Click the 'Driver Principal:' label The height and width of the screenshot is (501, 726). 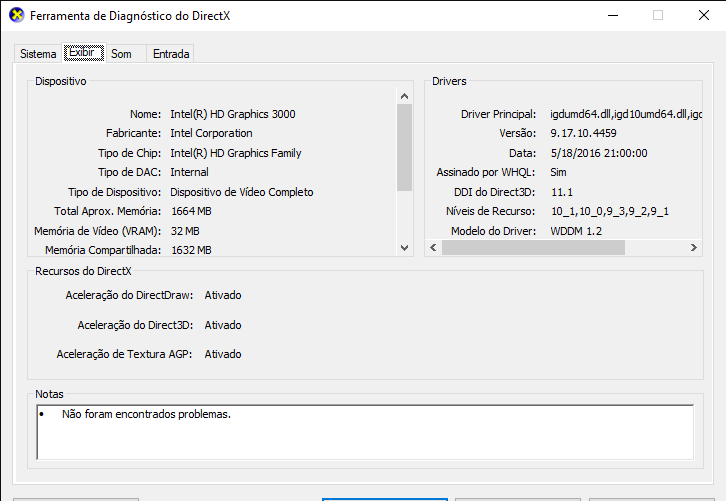[498, 114]
